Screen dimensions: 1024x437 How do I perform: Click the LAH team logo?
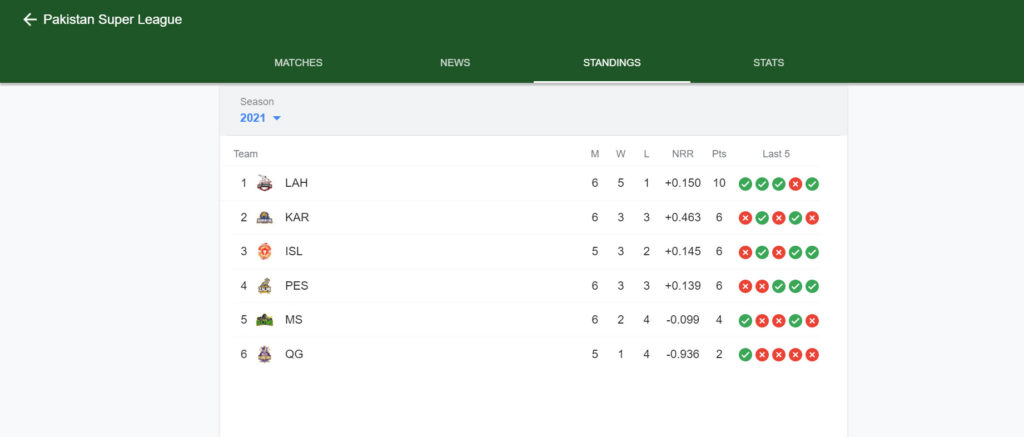(x=264, y=184)
